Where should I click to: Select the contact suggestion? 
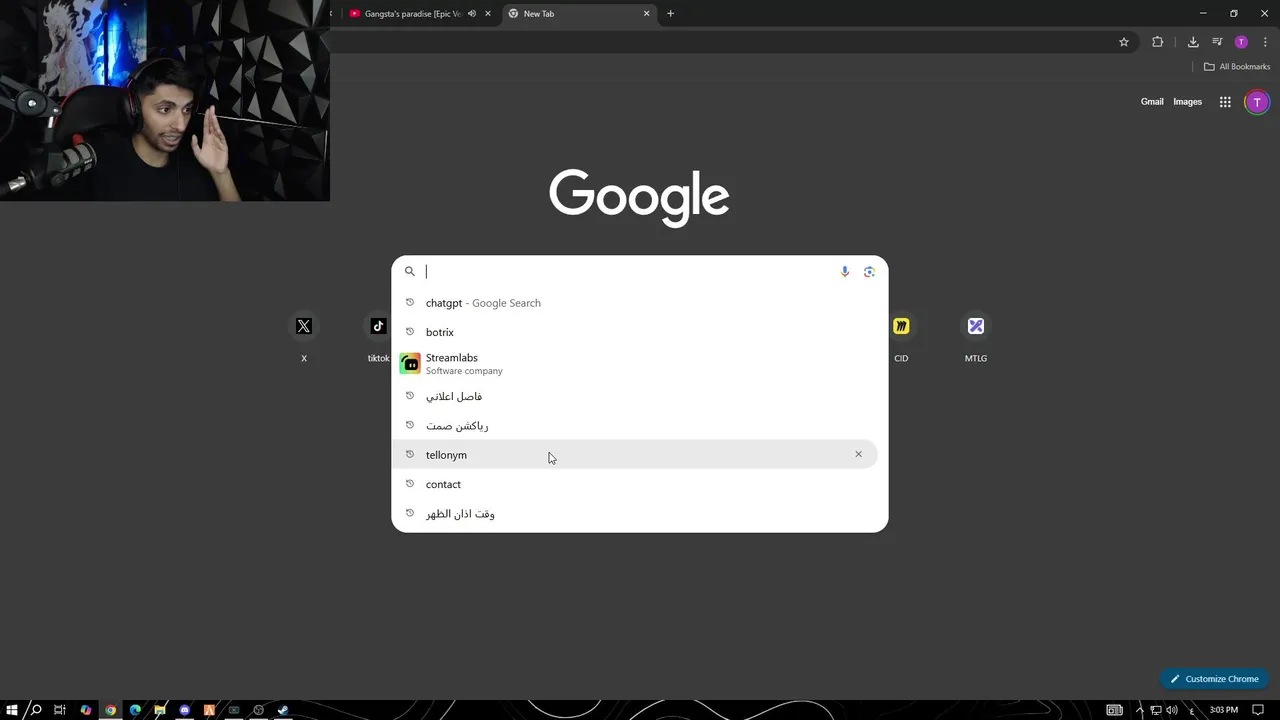click(x=639, y=484)
